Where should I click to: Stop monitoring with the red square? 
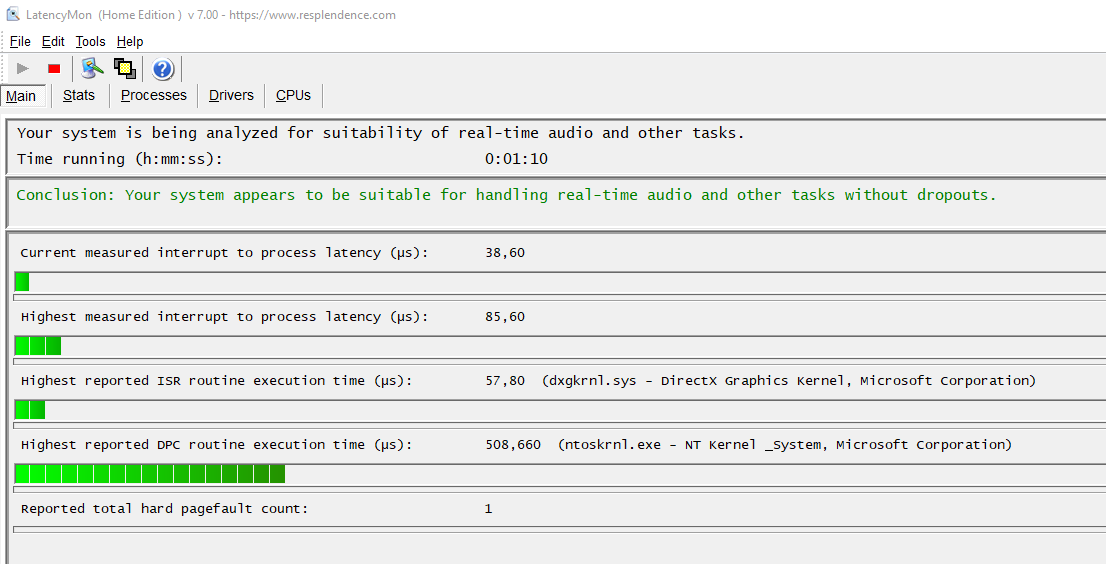pos(54,68)
